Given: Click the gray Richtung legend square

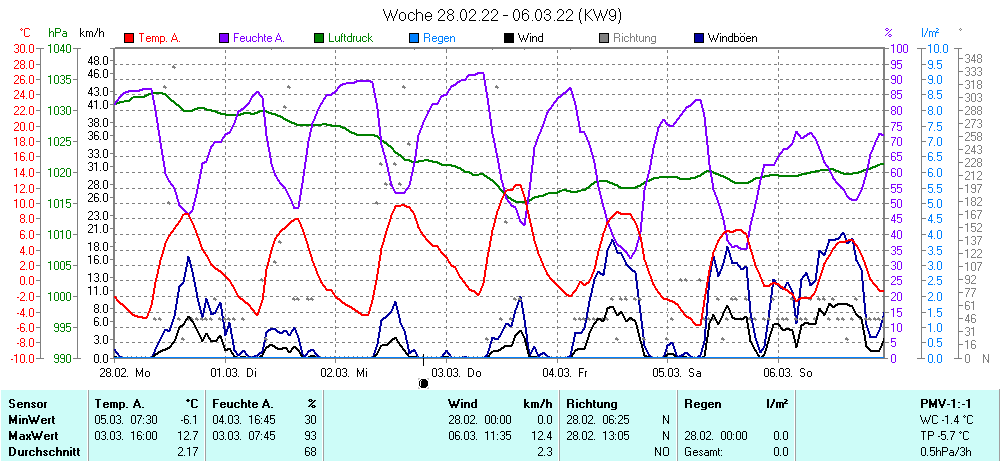Looking at the screenshot, I should click(x=604, y=39).
